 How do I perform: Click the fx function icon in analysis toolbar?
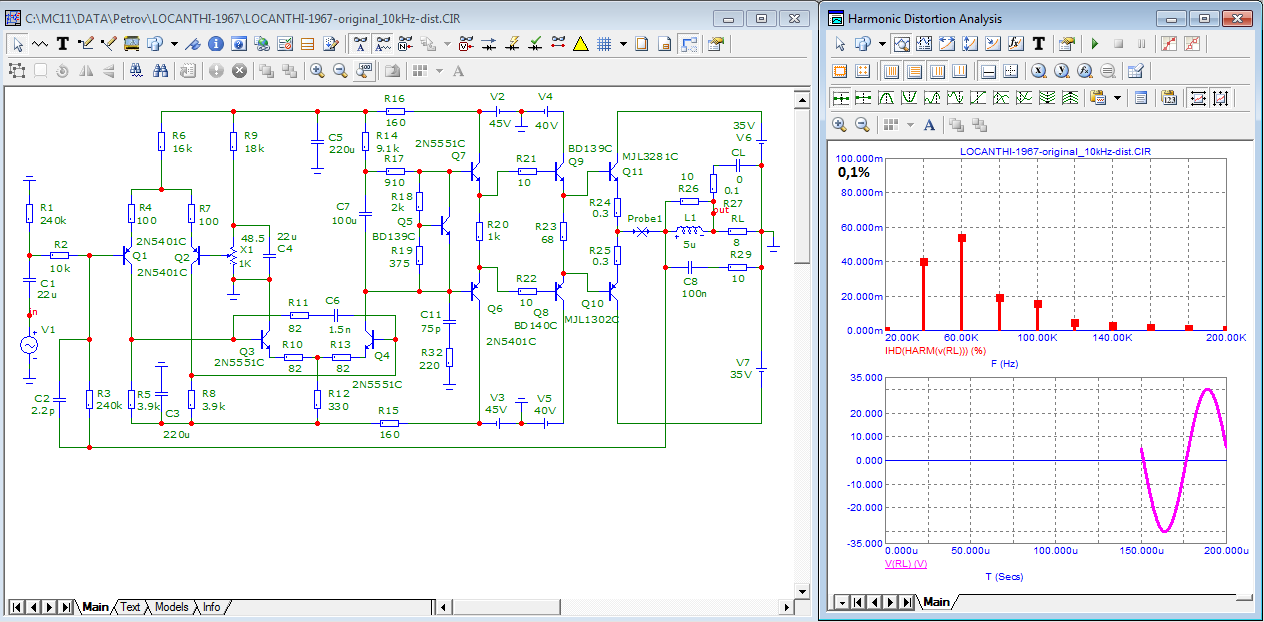(x=1016, y=44)
